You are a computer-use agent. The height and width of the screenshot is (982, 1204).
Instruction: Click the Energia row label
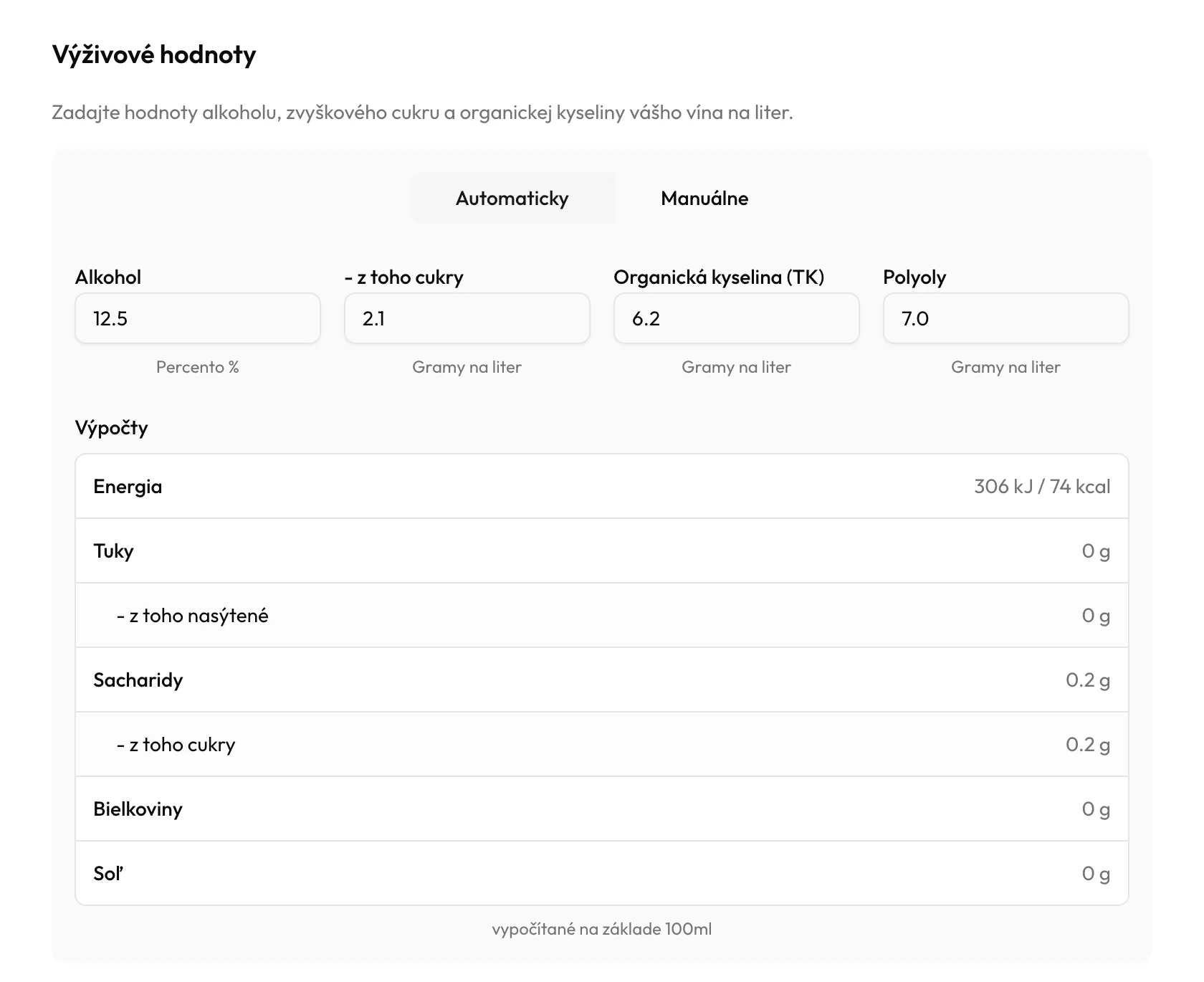click(x=128, y=487)
